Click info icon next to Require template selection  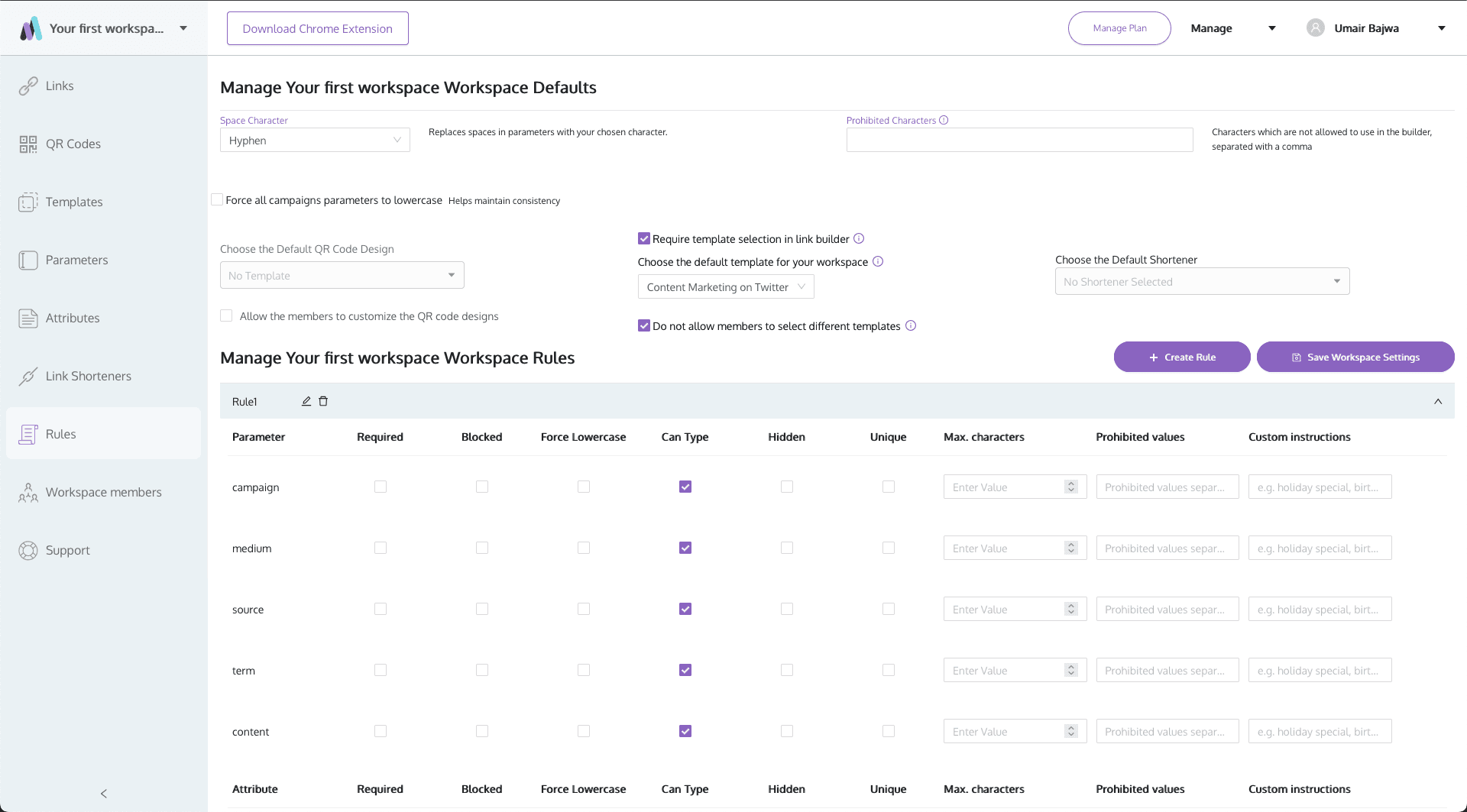pyautogui.click(x=859, y=238)
